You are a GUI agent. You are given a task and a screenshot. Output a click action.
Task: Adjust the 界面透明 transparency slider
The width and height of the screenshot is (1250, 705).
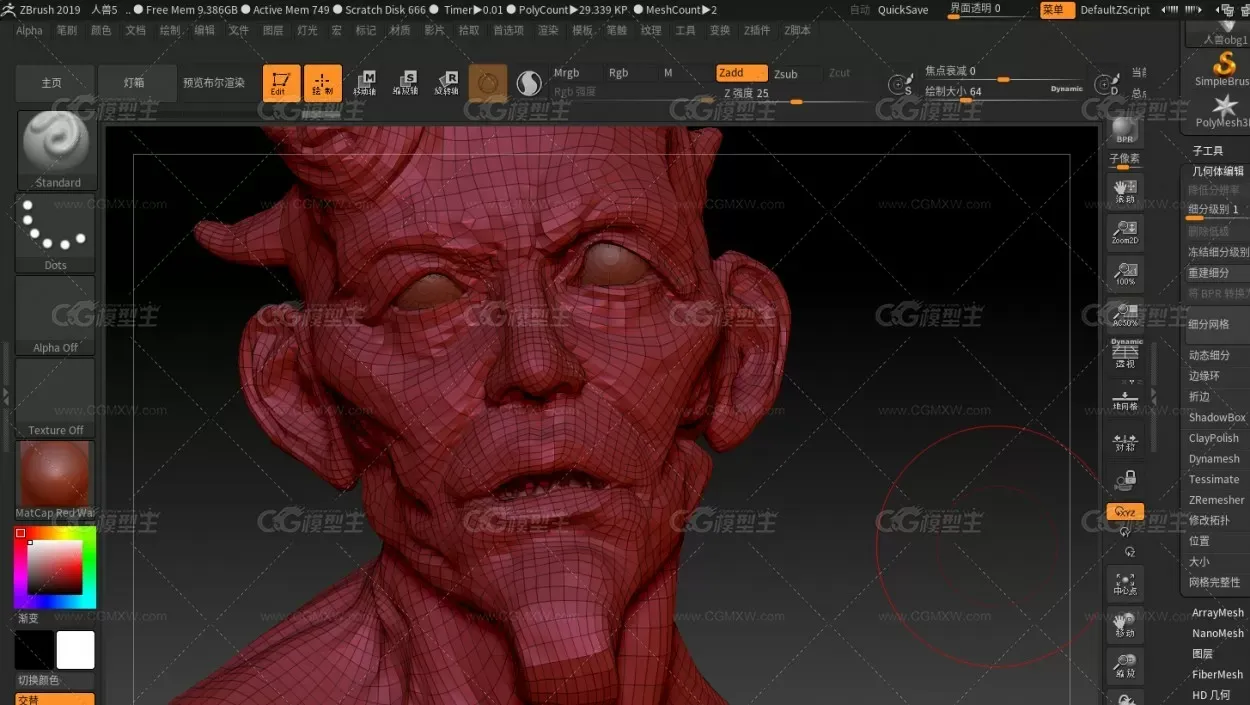(x=988, y=10)
